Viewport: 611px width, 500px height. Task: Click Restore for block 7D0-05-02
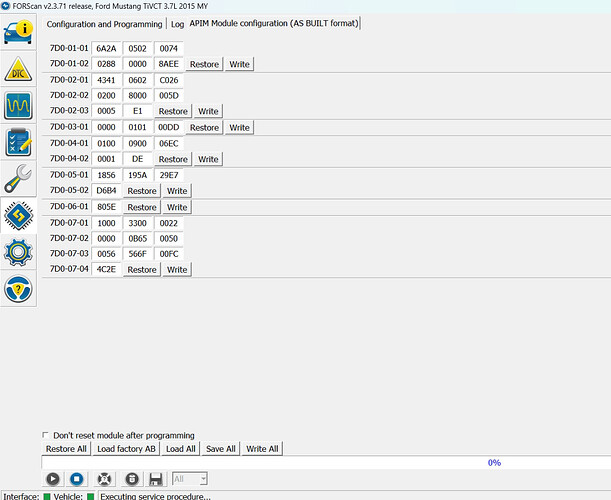[x=142, y=191]
